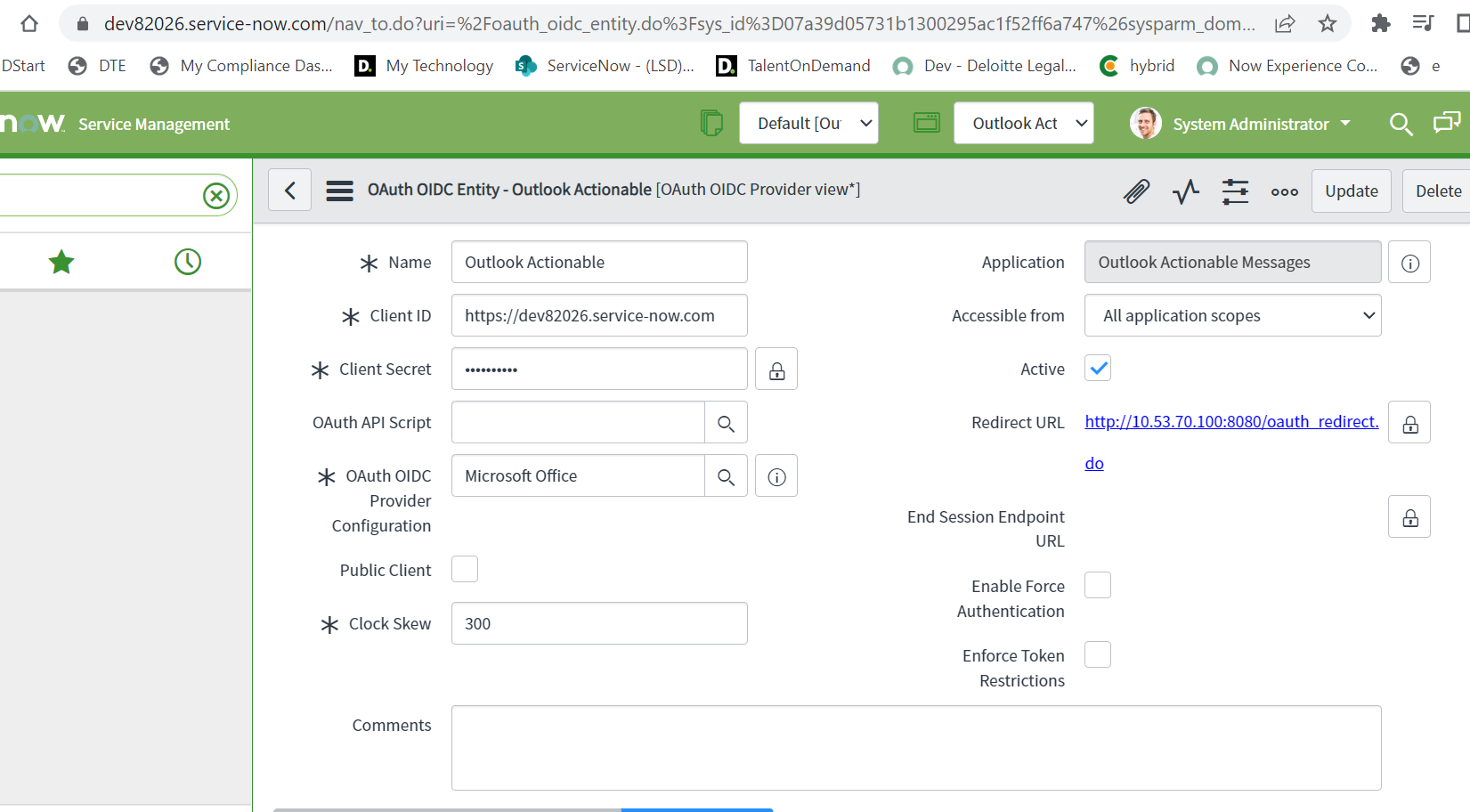Click the Client ID input field
This screenshot has width=1470, height=812.
click(599, 315)
